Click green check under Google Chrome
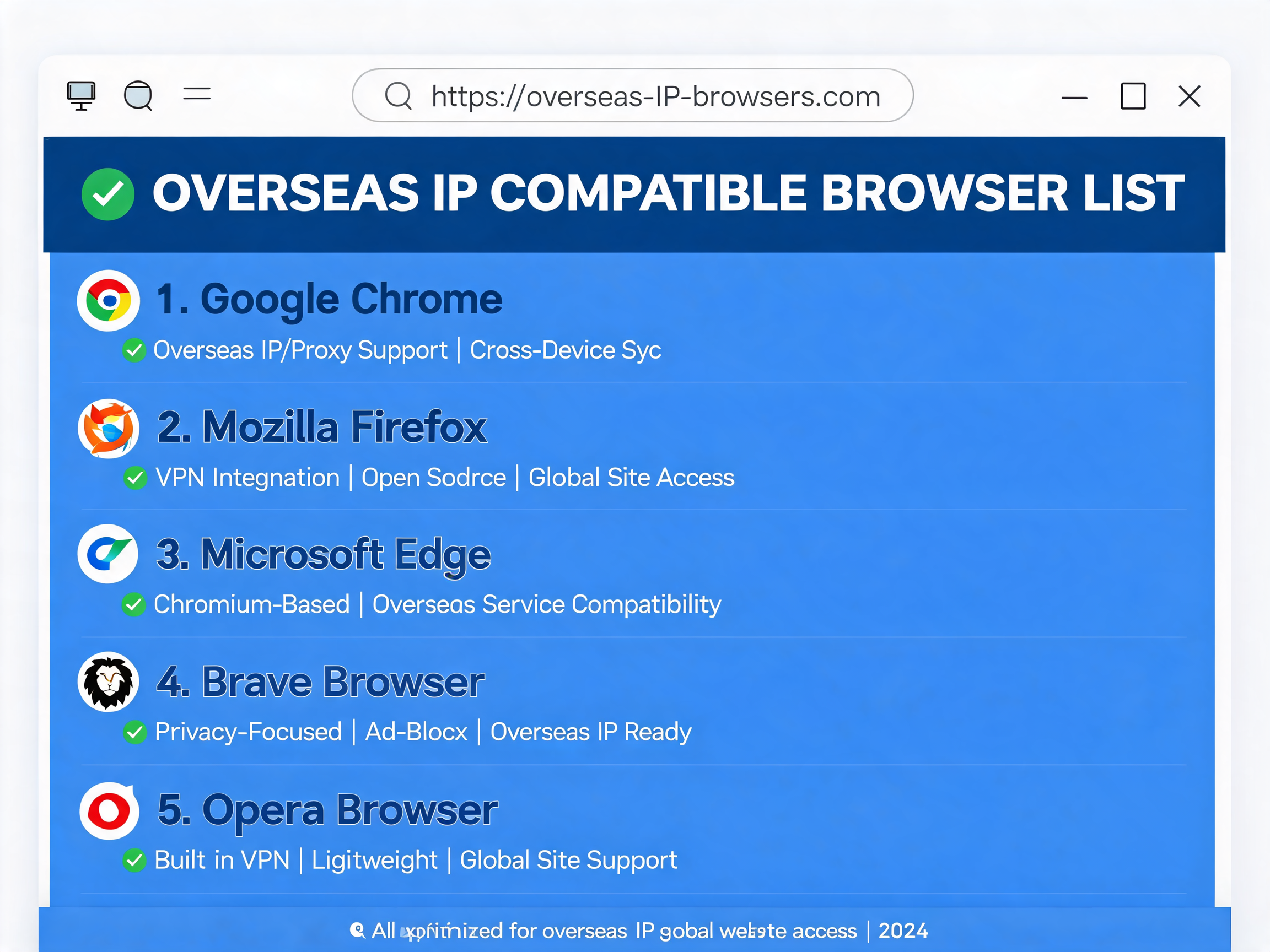 (x=134, y=350)
